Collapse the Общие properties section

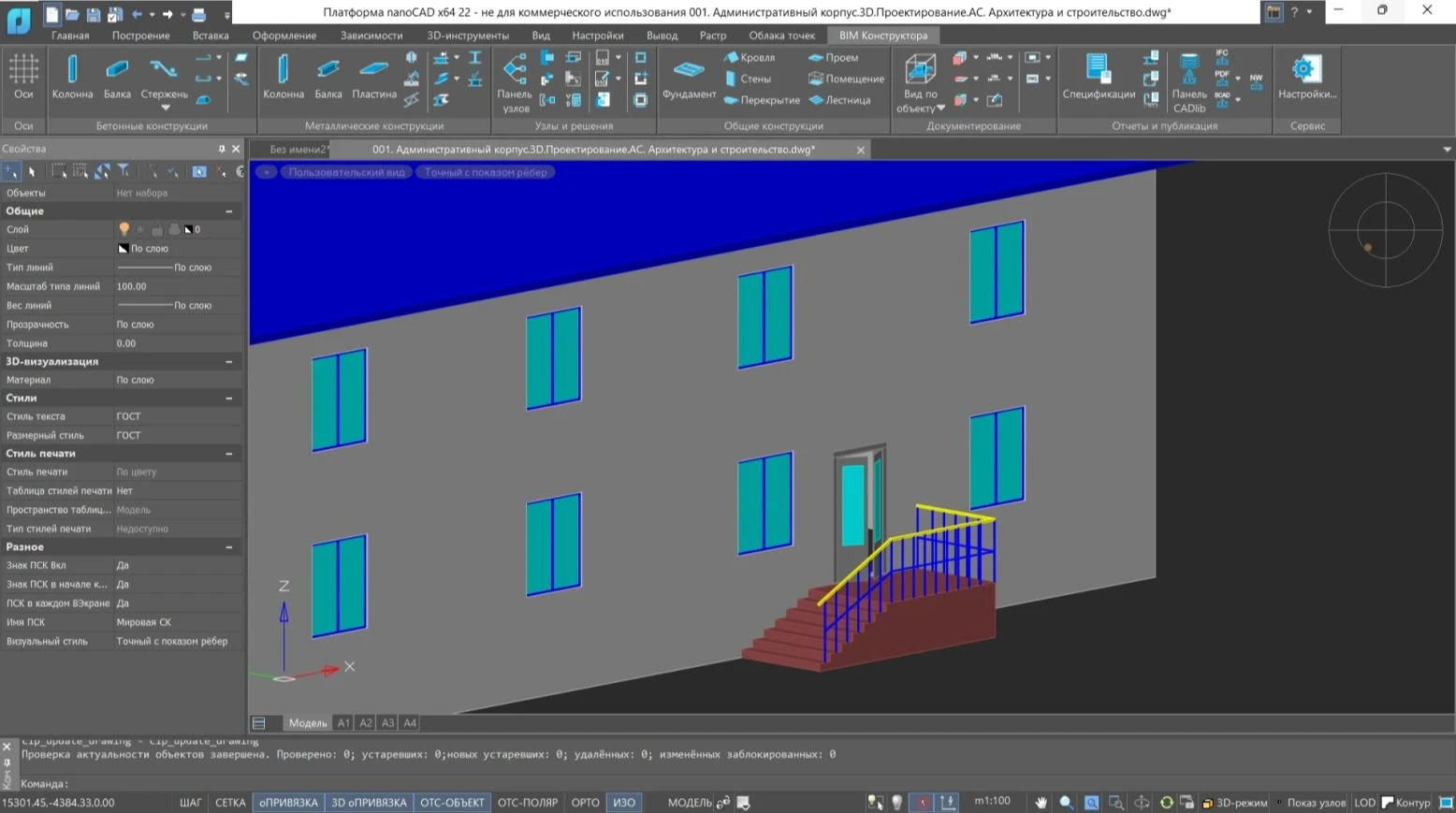click(229, 211)
